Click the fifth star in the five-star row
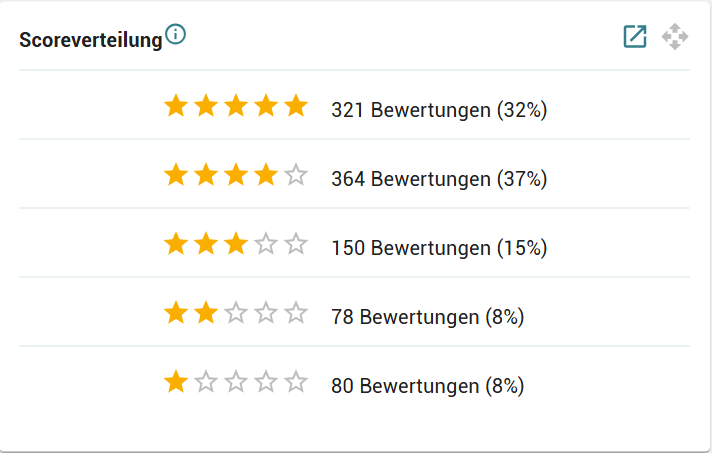 [296, 106]
